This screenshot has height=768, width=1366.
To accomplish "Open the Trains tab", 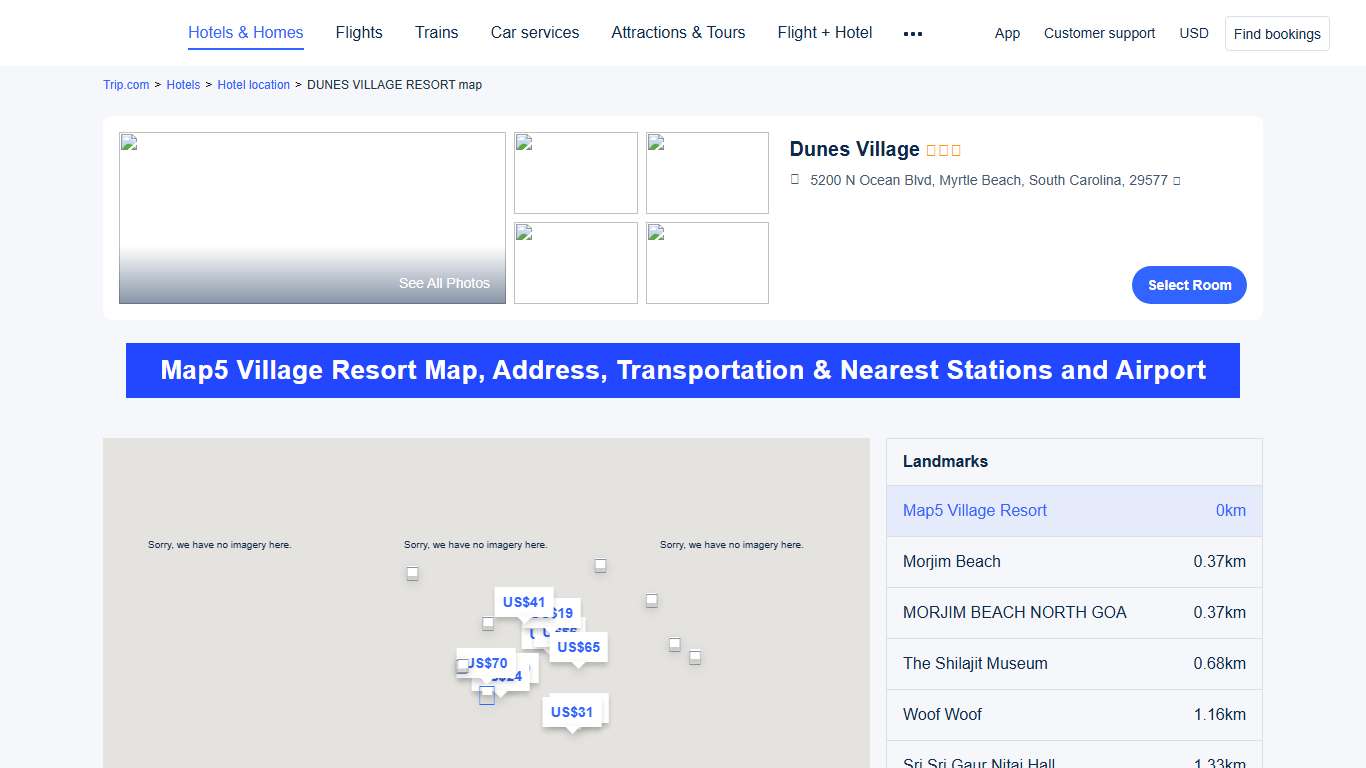I will pos(436,32).
